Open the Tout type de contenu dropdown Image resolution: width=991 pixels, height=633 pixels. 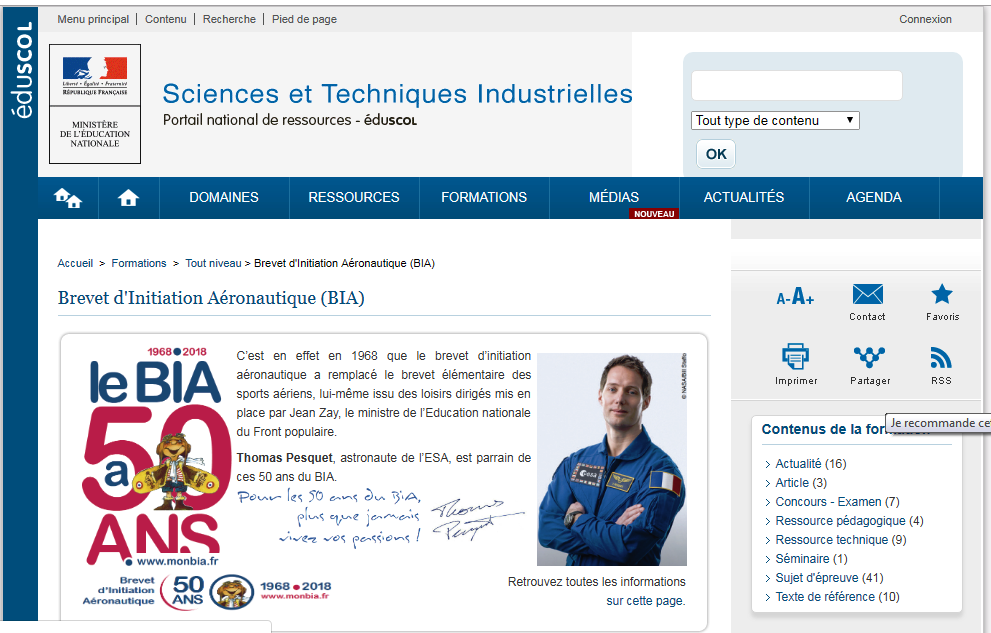tap(775, 121)
